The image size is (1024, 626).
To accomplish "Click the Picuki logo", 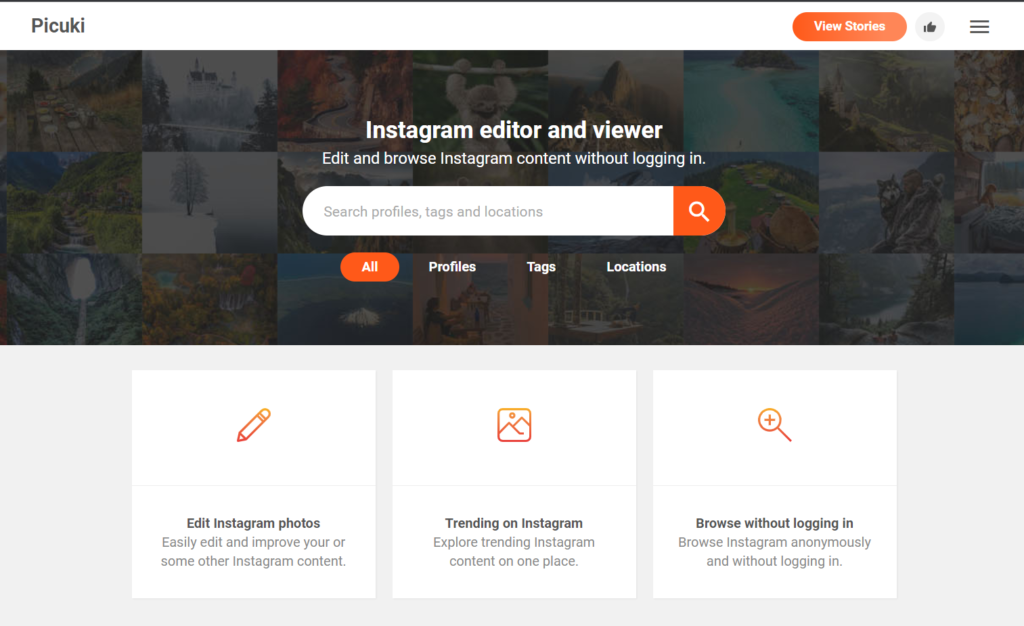I will coord(58,25).
